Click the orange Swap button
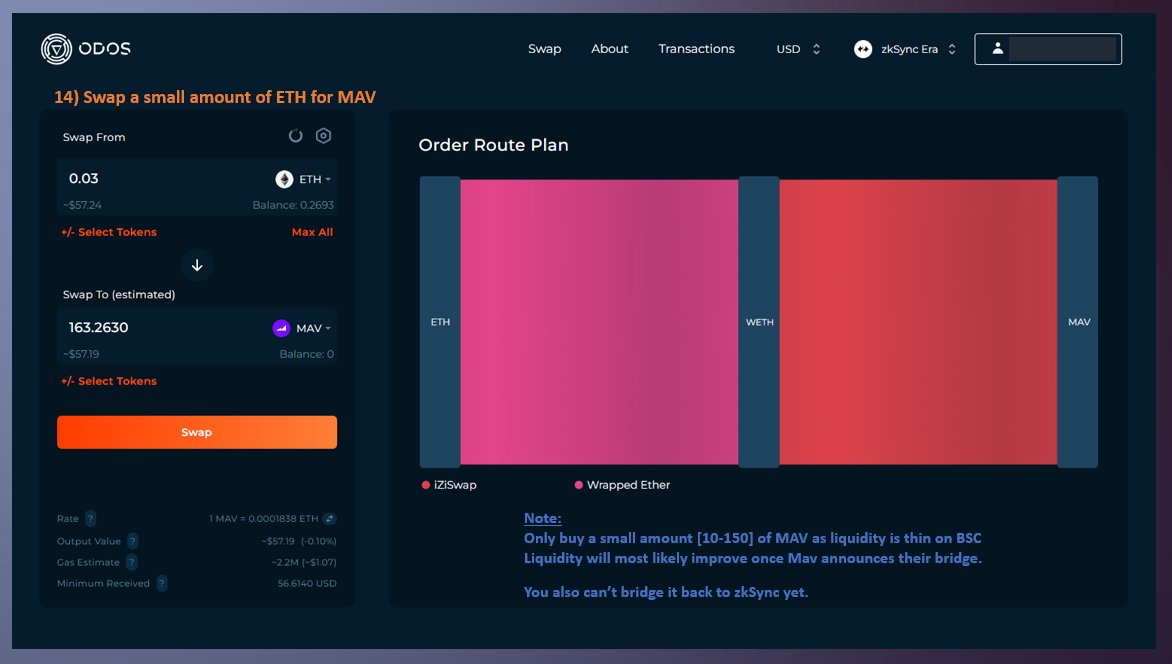The image size is (1172, 664). pos(197,432)
